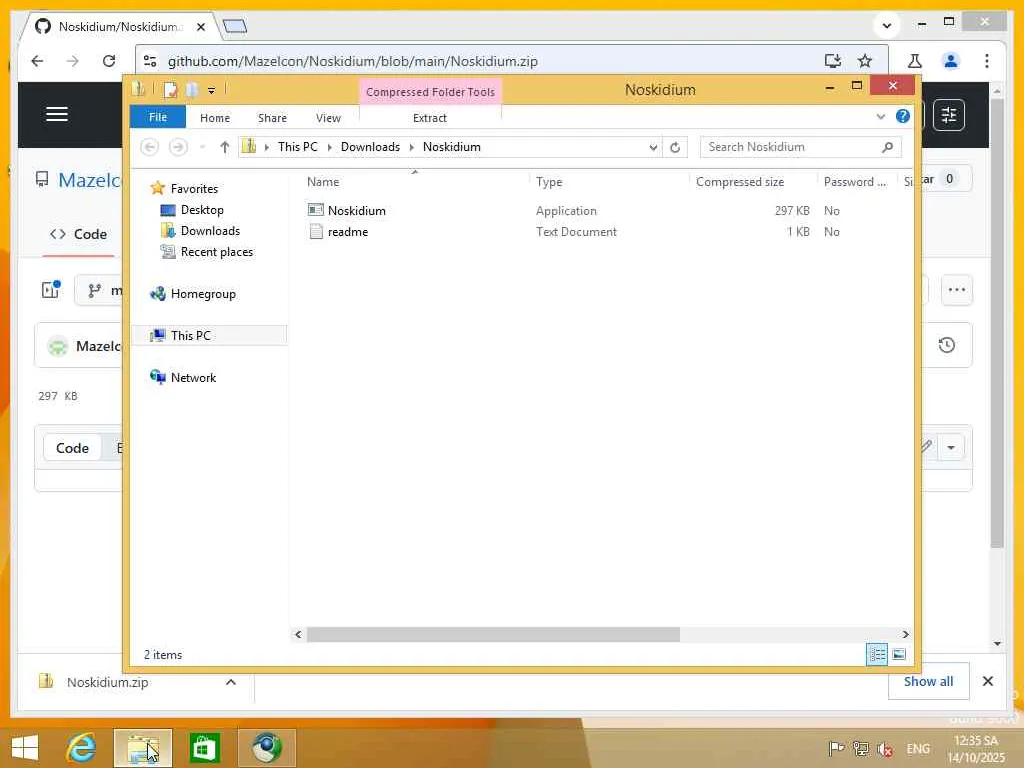Viewport: 1024px width, 768px height.
Task: Open Chrome tab search dropdown
Action: click(886, 25)
